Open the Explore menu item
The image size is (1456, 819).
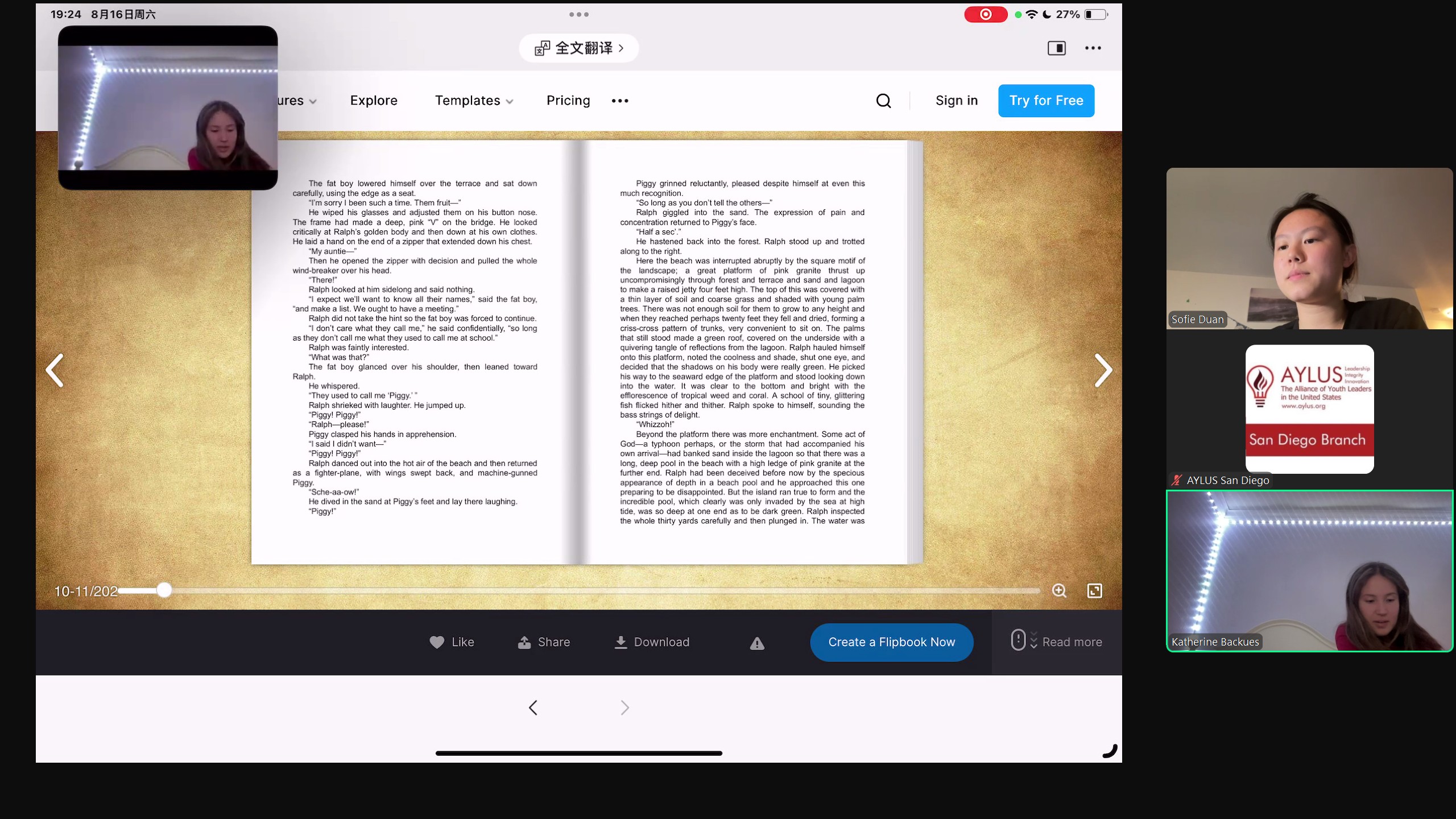pyautogui.click(x=374, y=101)
